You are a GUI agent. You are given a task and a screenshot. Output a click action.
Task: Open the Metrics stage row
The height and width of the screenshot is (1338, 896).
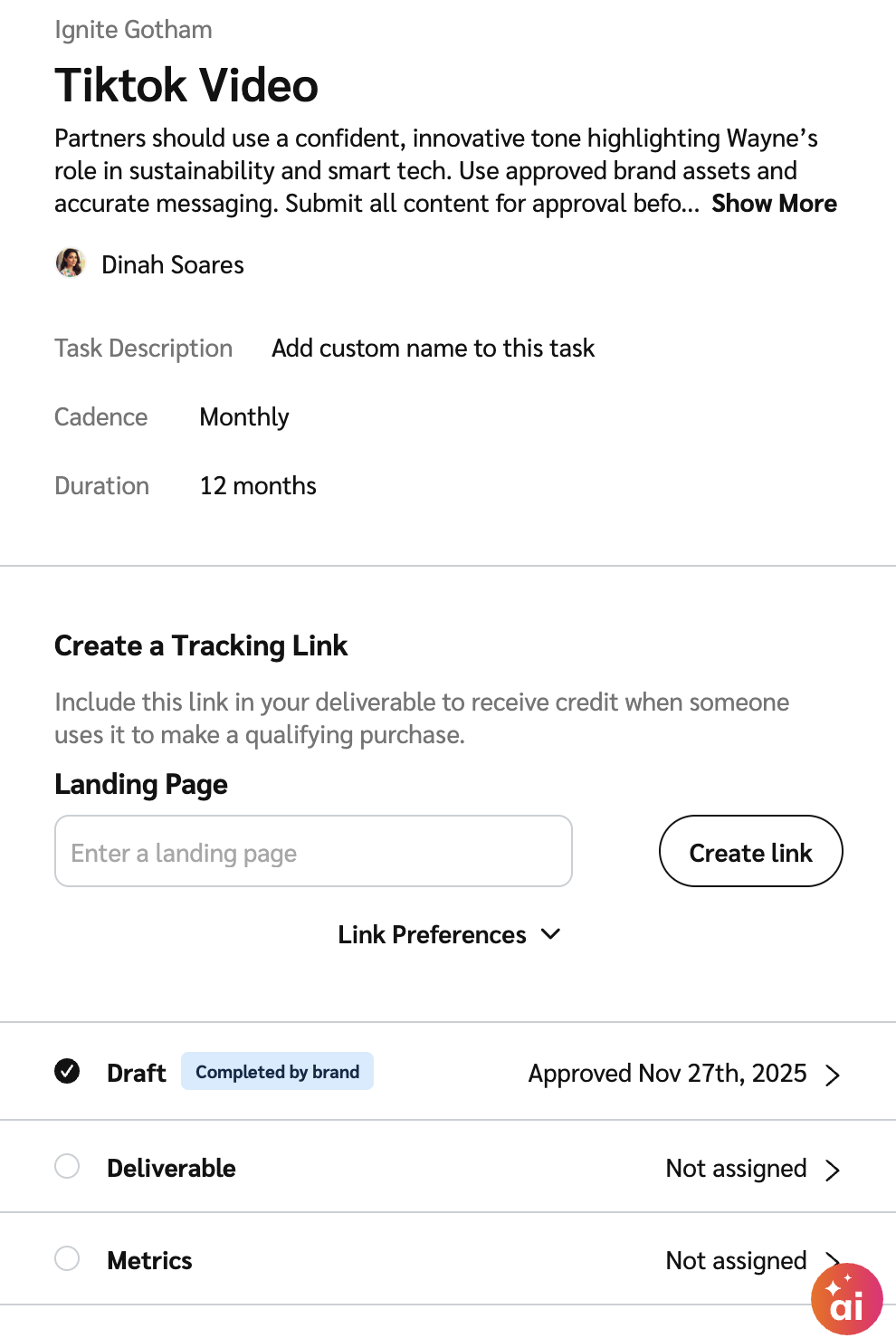tap(149, 1261)
